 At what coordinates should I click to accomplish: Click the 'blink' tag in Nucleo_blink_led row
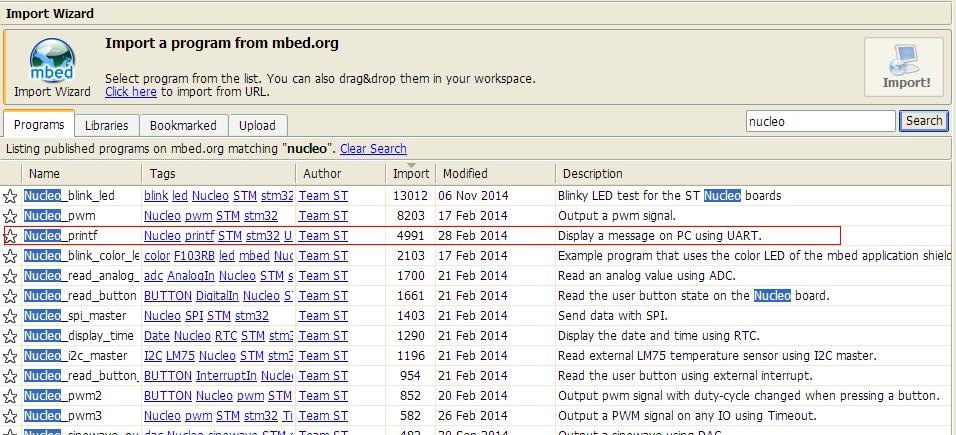(x=156, y=196)
